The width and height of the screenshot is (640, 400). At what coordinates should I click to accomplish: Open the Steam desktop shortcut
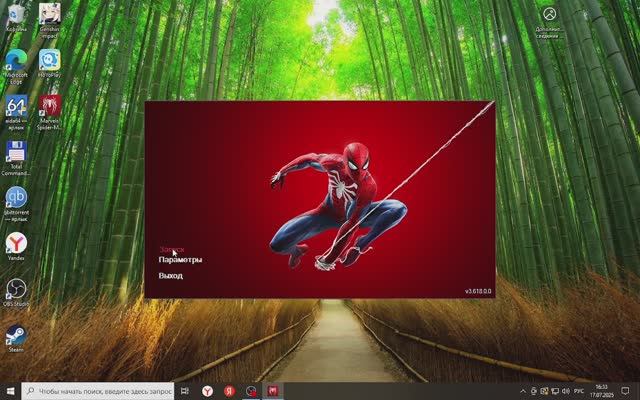pos(16,338)
